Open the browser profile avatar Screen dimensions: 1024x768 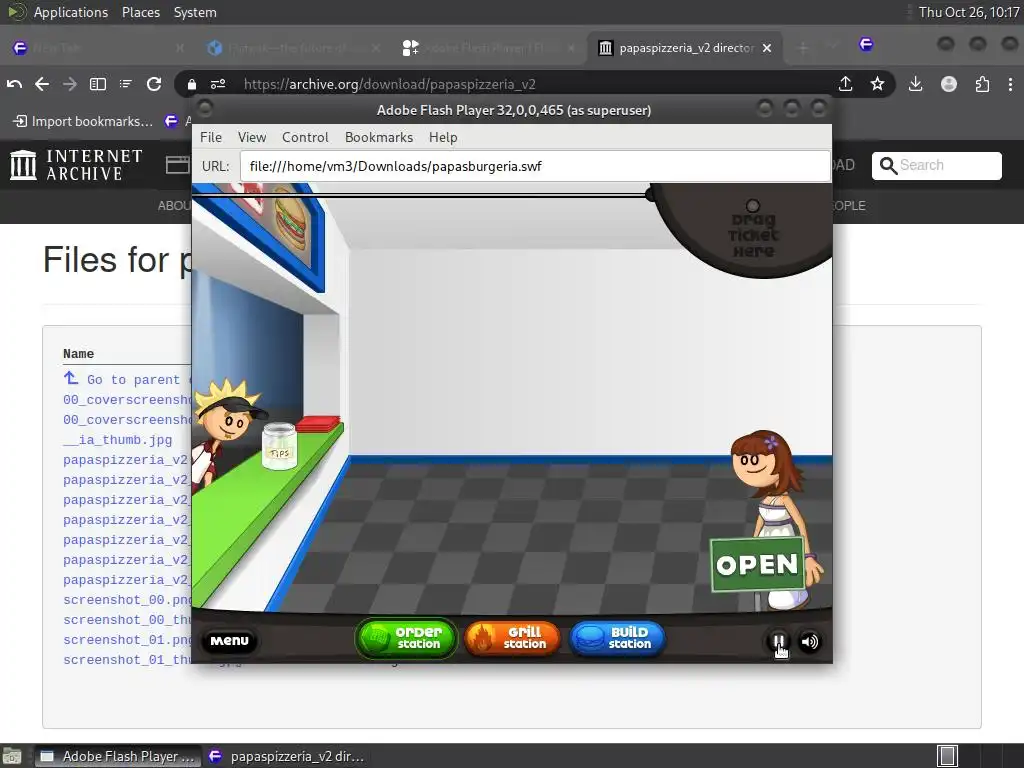[949, 84]
